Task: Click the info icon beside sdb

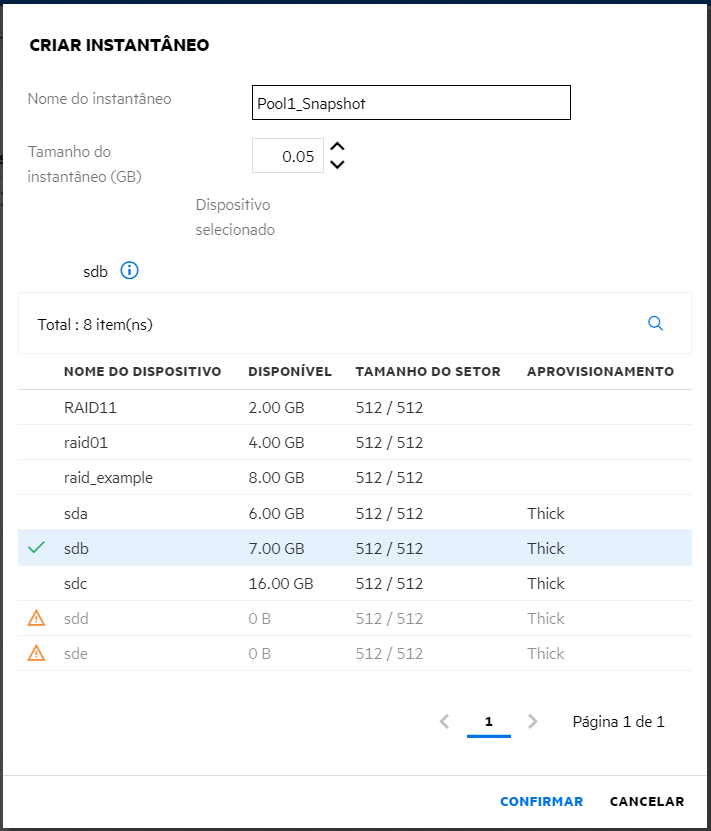Action: pyautogui.click(x=129, y=271)
